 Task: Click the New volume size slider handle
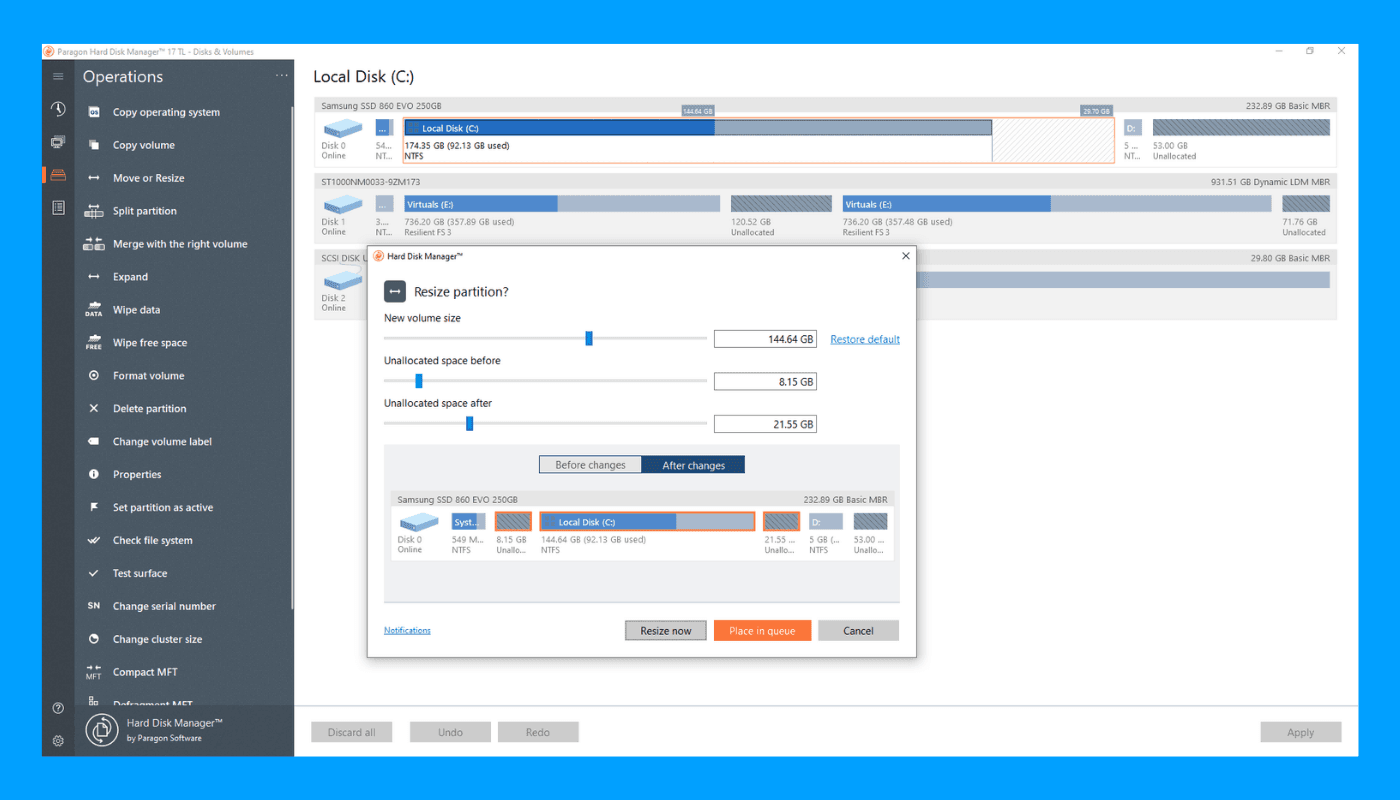[589, 338]
